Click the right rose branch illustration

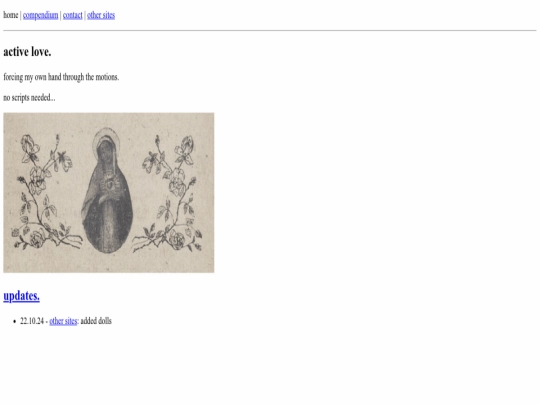click(x=168, y=193)
